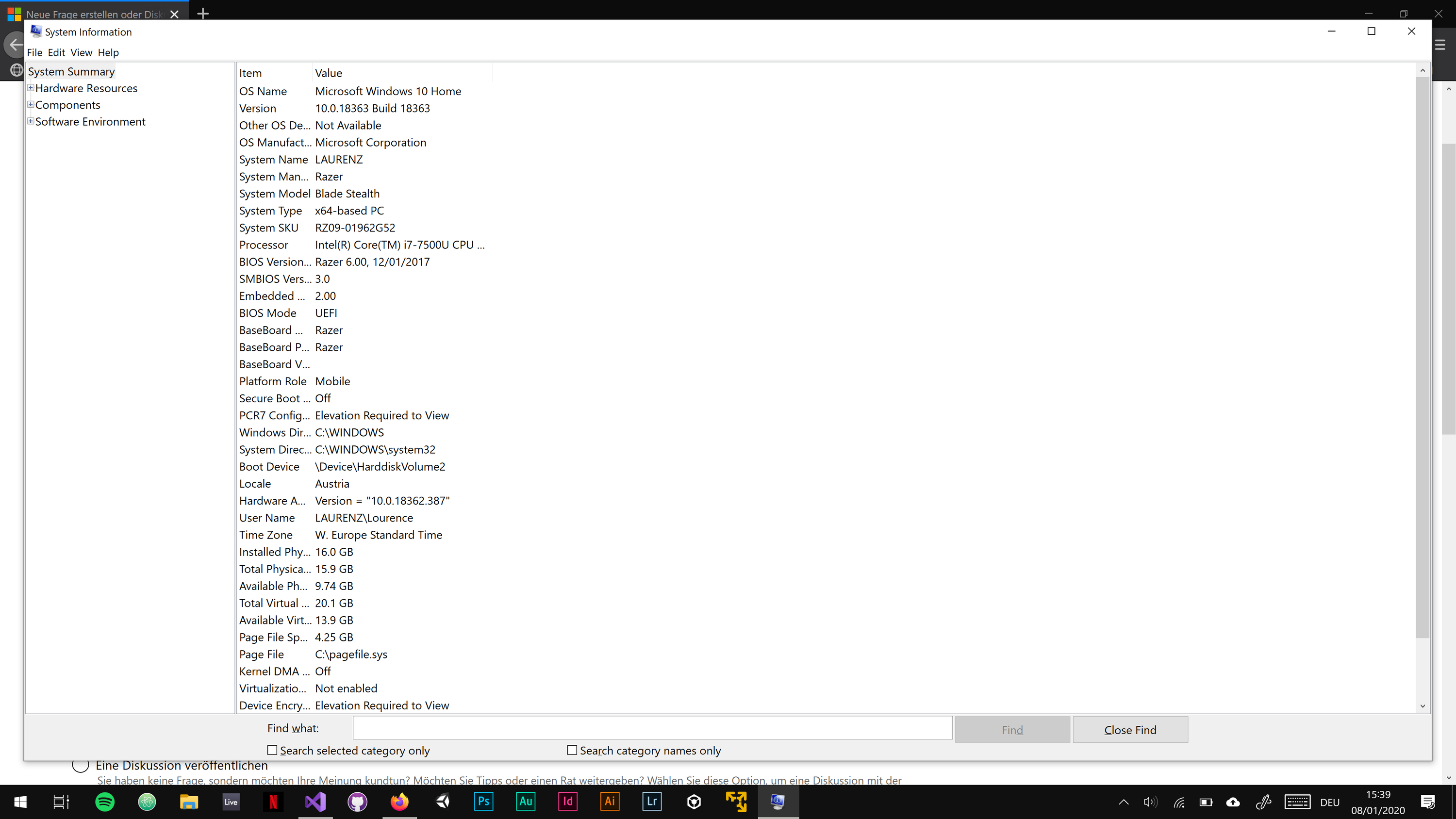Click the Close Find button
The width and height of the screenshot is (1456, 819).
[x=1130, y=730]
